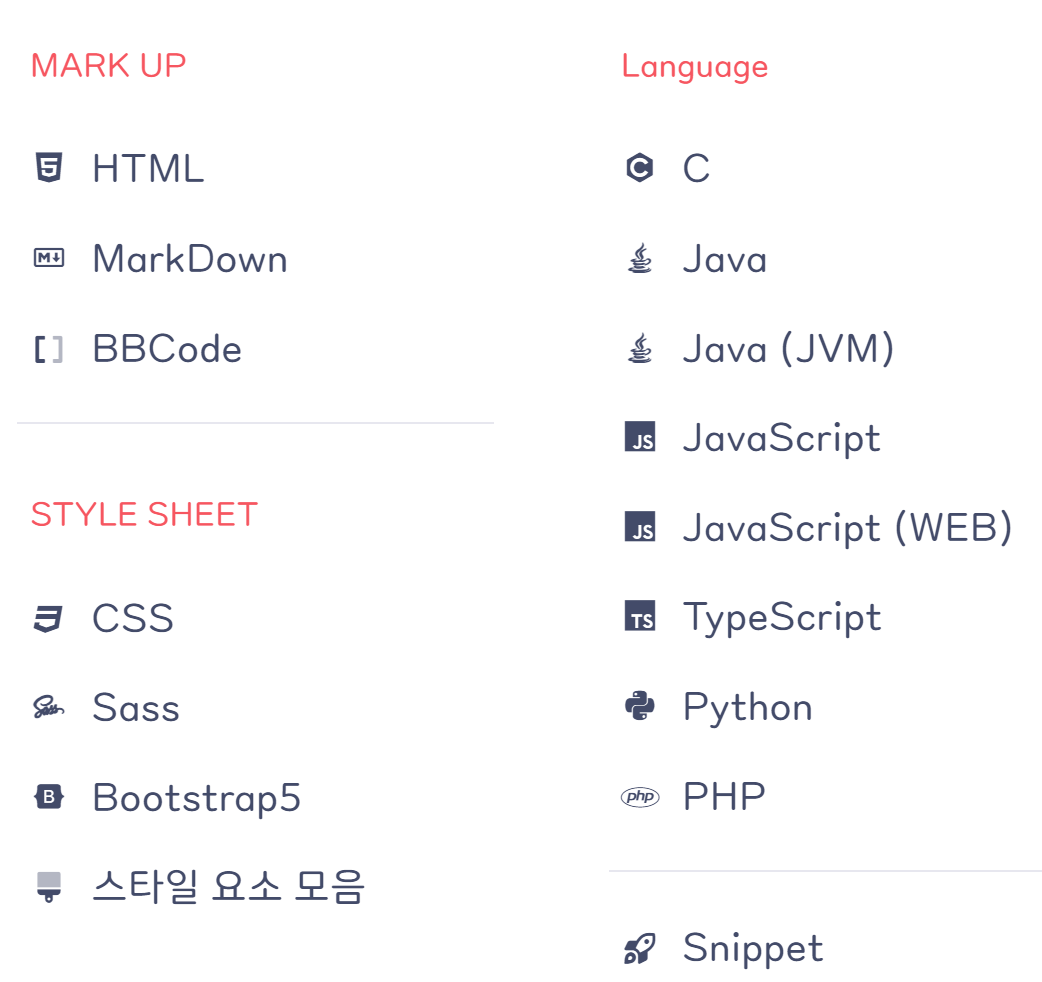This screenshot has height=982, width=1042.
Task: Open the HTML menu link
Action: pos(148,168)
